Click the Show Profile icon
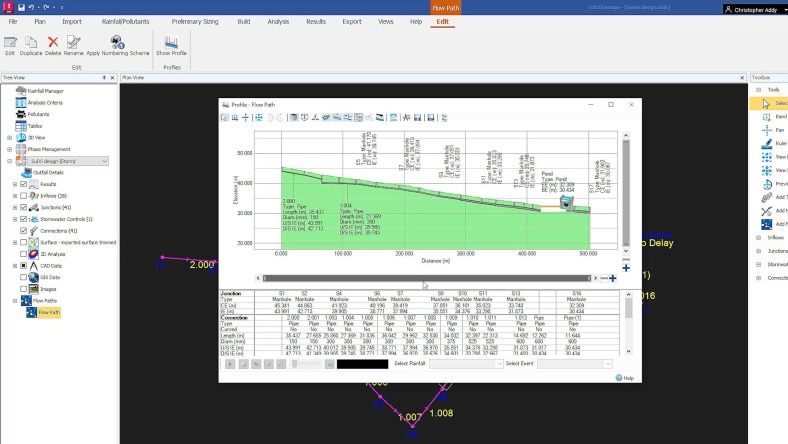Screen dimensions: 788x444 [x=171, y=45]
